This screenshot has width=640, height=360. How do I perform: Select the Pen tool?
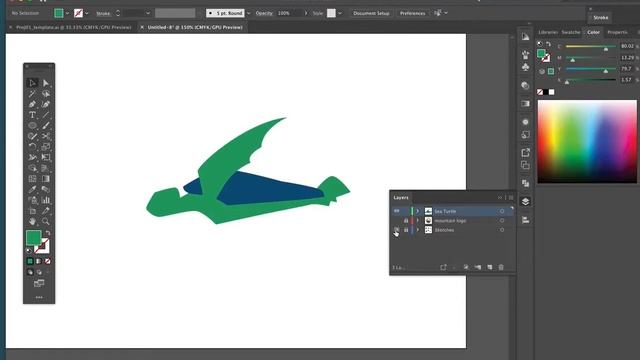pyautogui.click(x=32, y=104)
